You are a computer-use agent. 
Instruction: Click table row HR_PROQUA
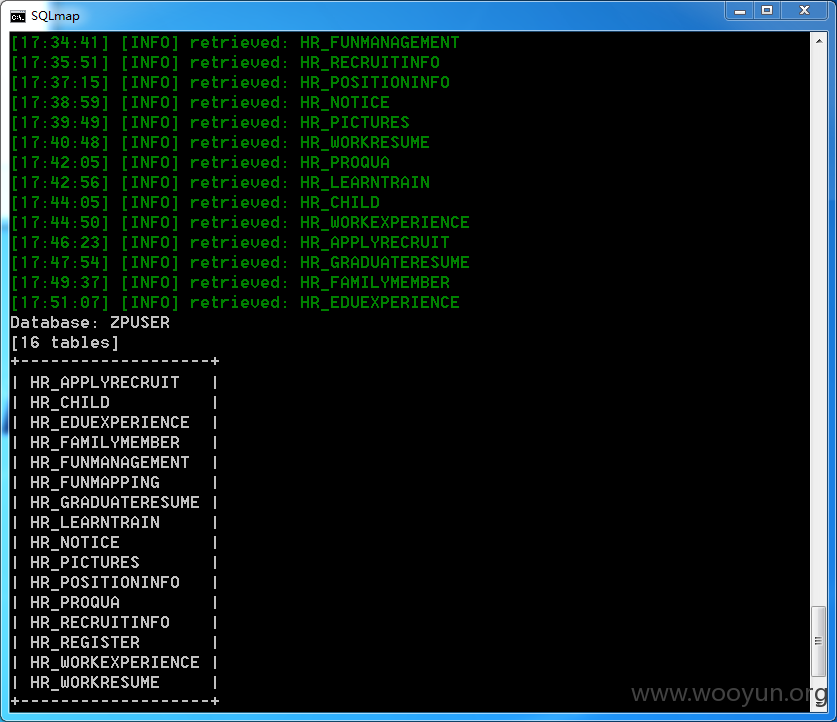tap(115, 602)
